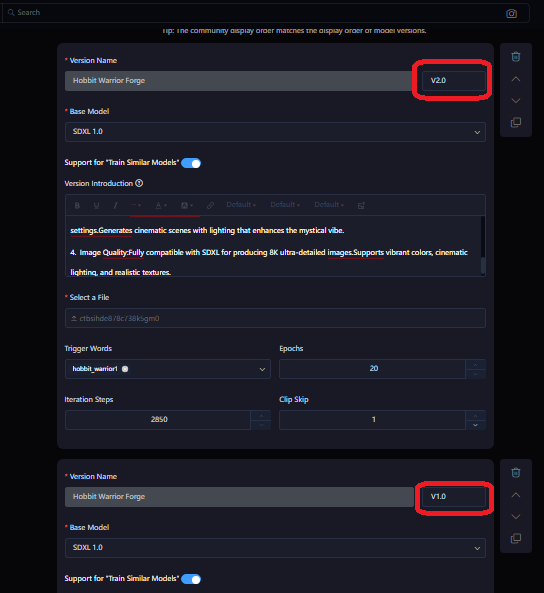The image size is (544, 593).
Task: Delete the V1.0 version with trash icon
Action: tap(516, 473)
